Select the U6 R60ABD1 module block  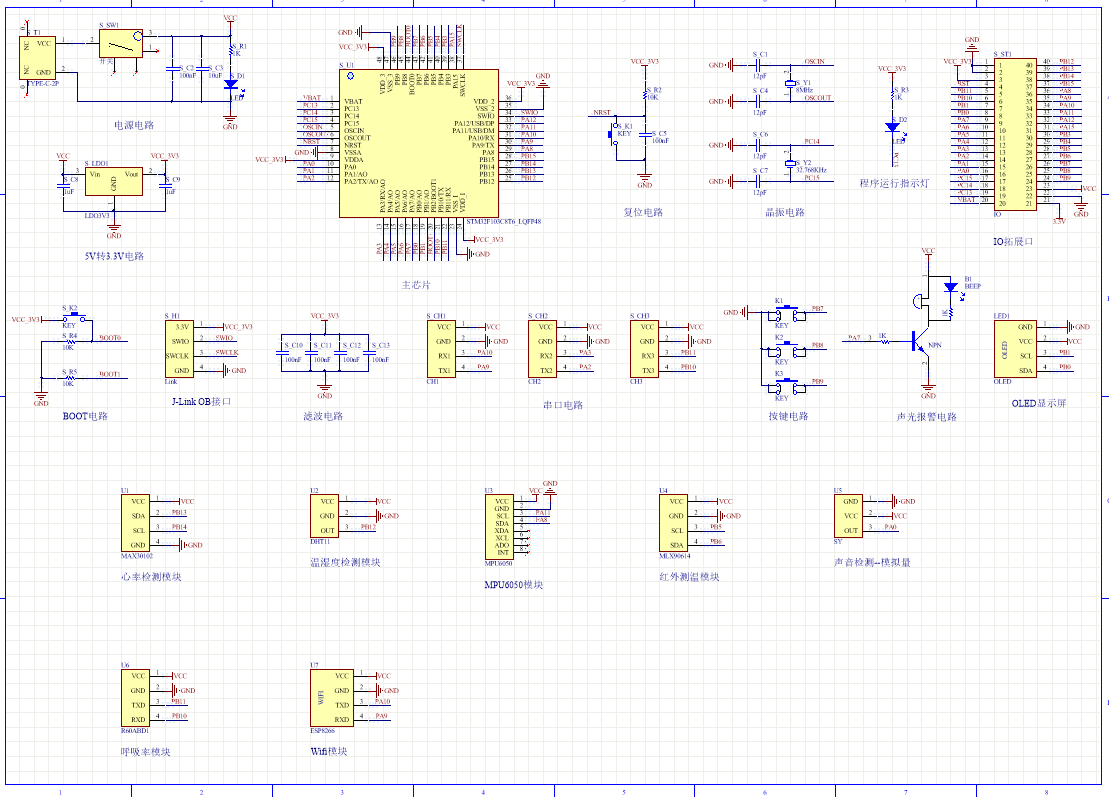pyautogui.click(x=136, y=698)
